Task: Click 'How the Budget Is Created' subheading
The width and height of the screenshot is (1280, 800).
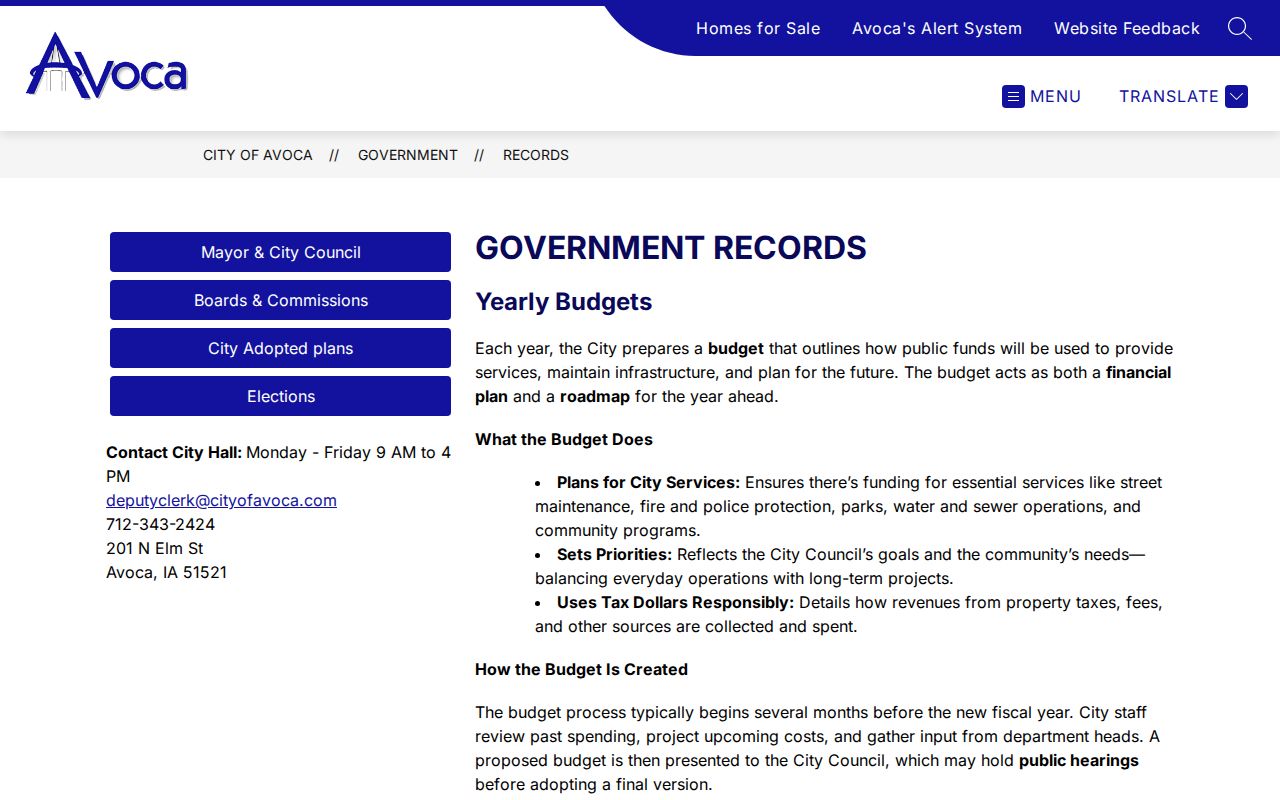Action: 581,669
